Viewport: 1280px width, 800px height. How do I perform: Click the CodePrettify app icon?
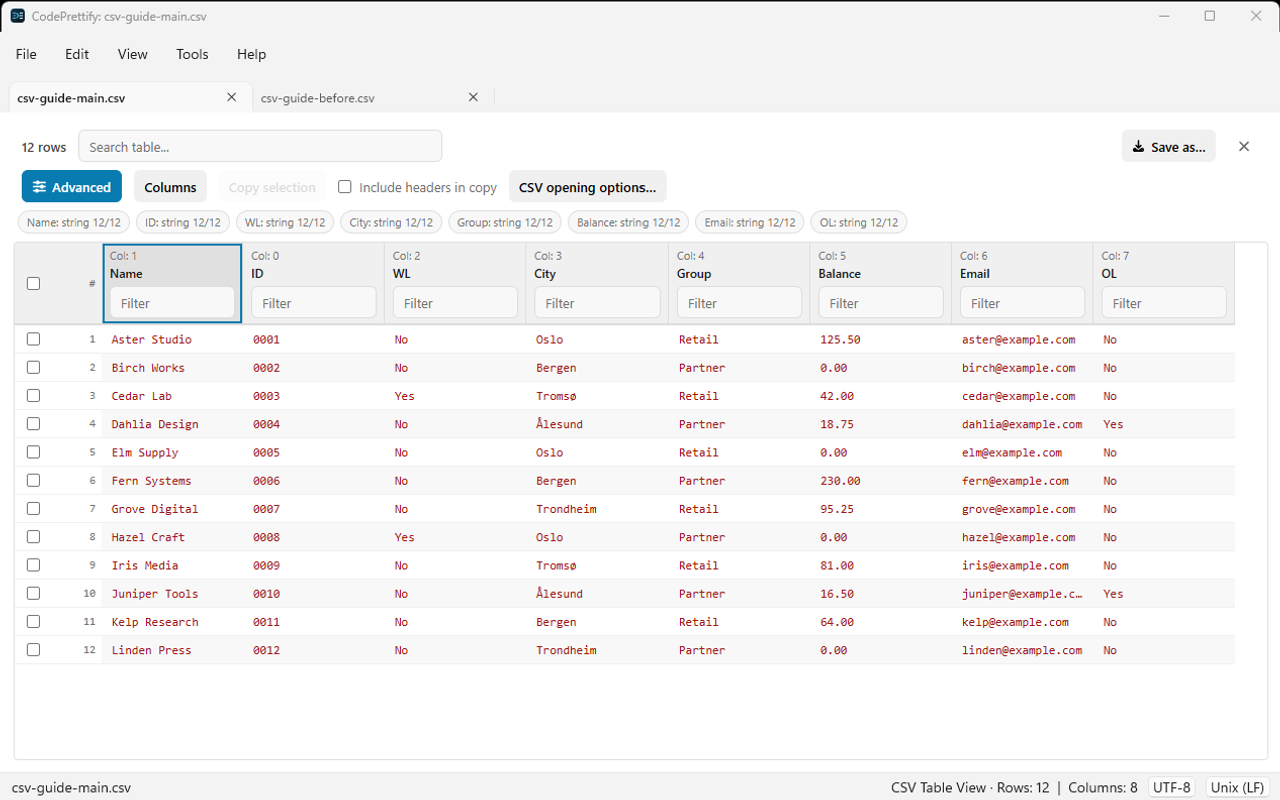[17, 16]
